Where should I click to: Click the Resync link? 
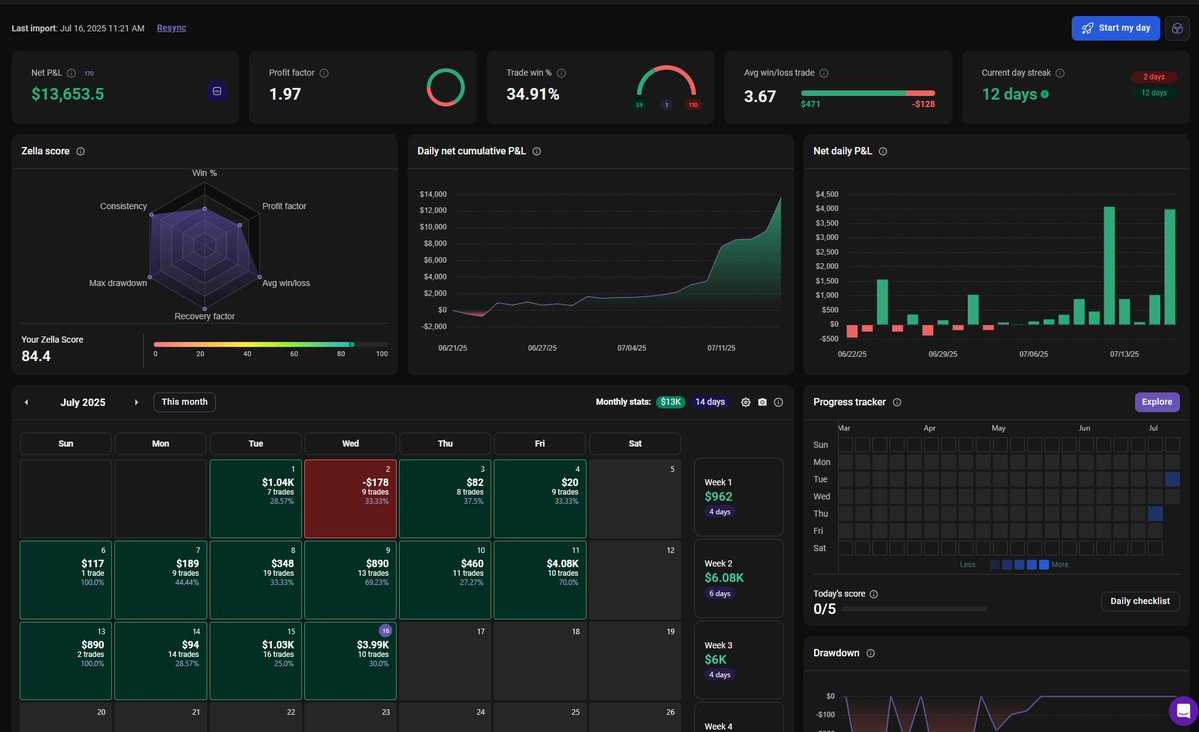click(171, 28)
